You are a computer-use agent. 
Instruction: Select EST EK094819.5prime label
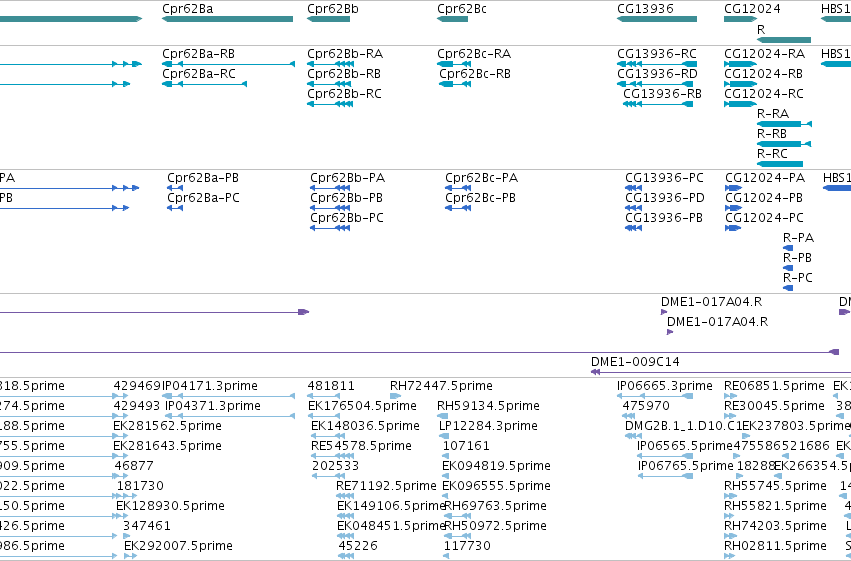tap(497, 466)
